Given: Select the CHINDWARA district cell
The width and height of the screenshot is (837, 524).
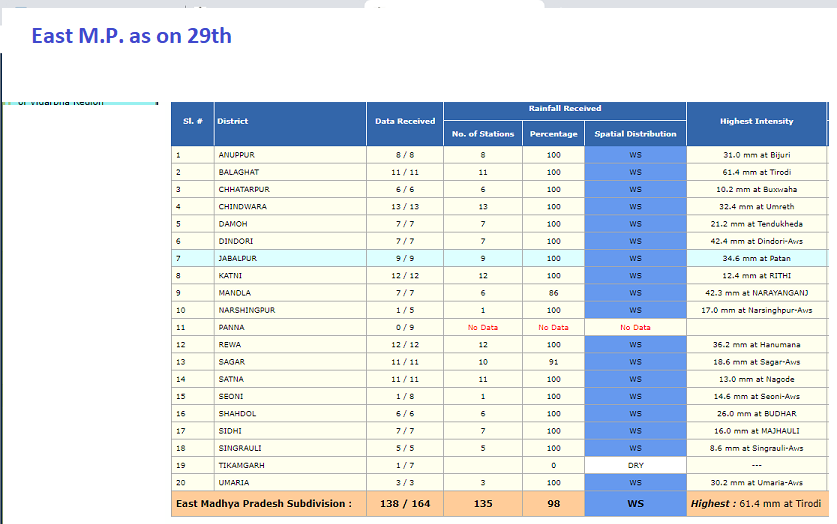Looking at the screenshot, I should point(290,207).
